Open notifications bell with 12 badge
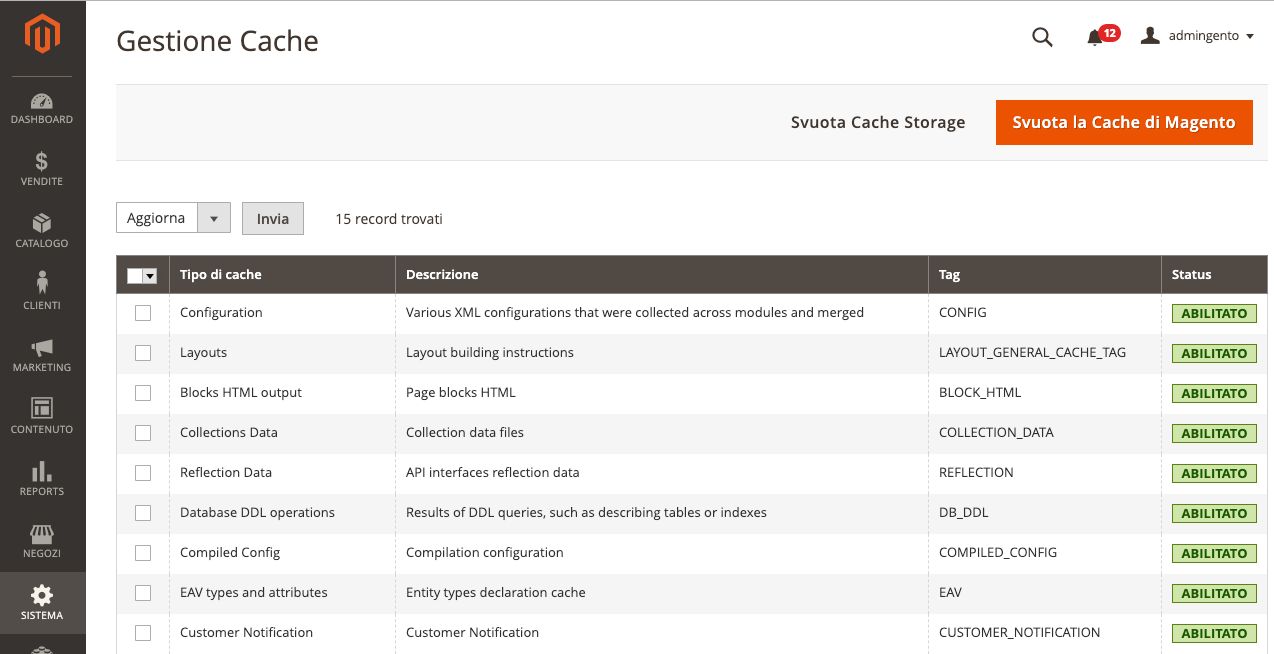1274x654 pixels. click(1095, 37)
